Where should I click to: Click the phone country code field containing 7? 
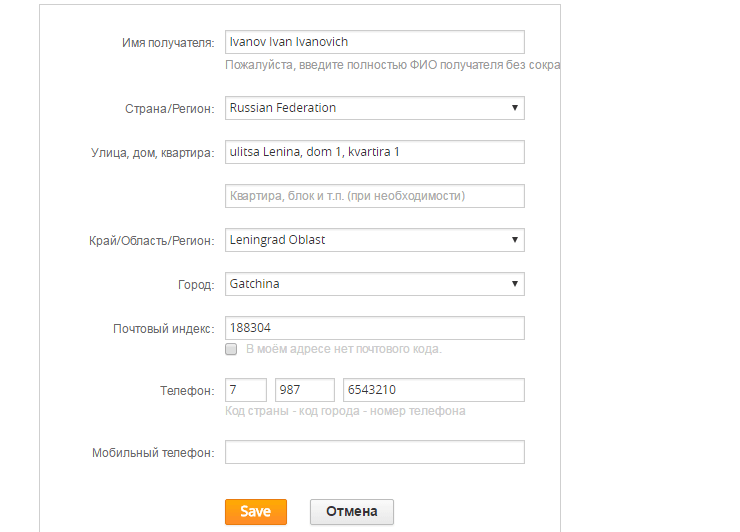[246, 390]
